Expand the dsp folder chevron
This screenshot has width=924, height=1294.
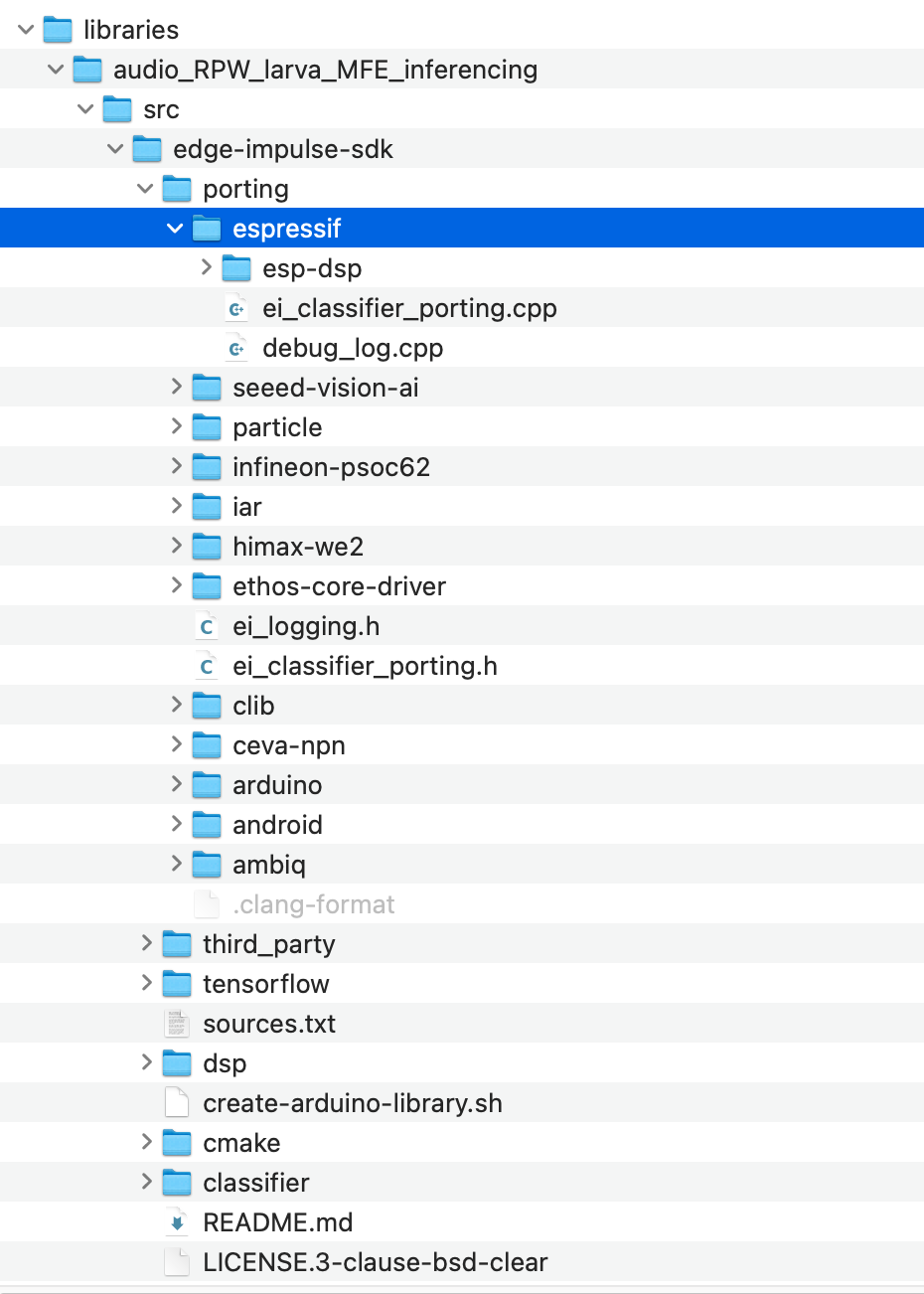[x=146, y=1062]
